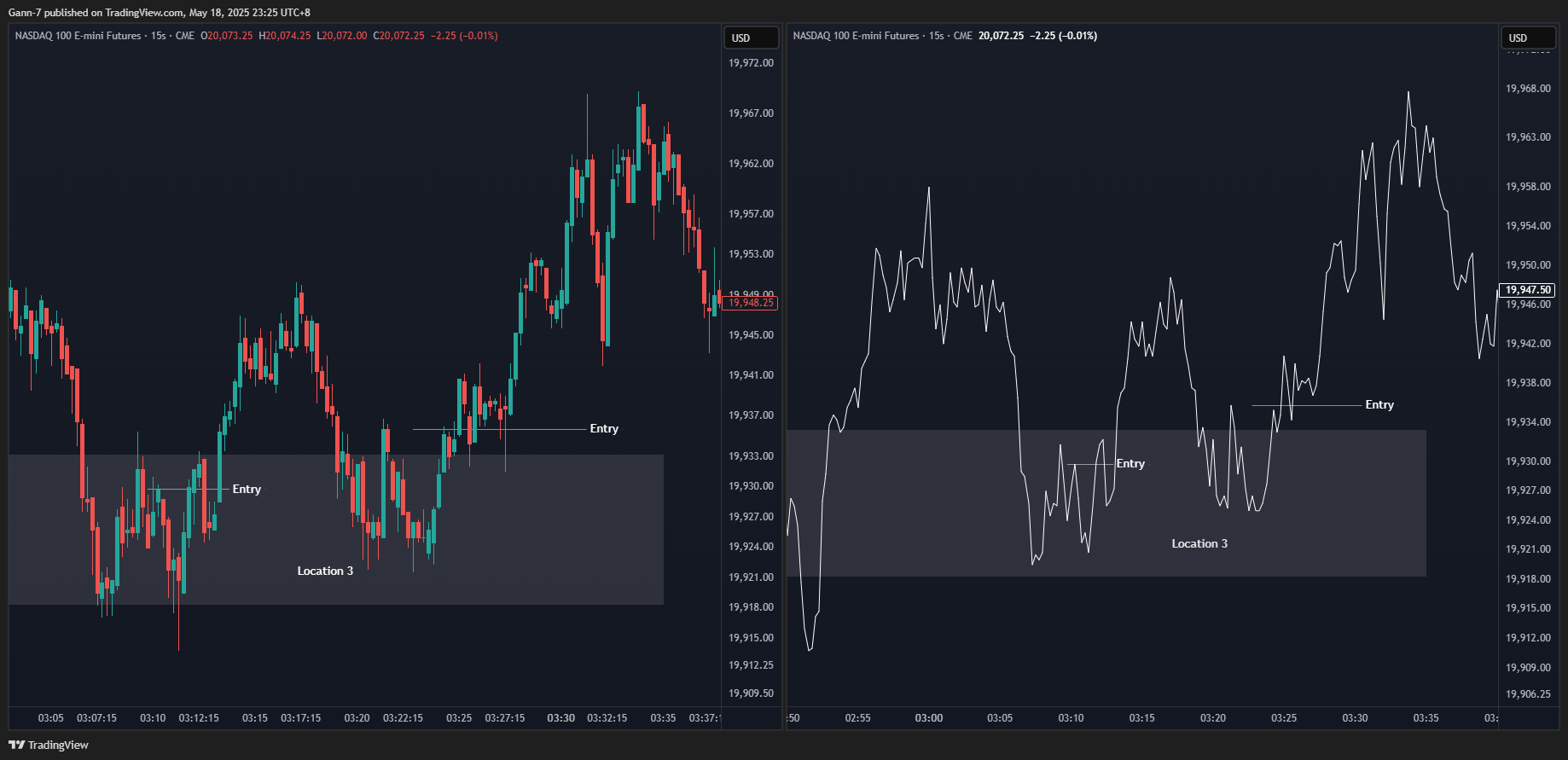Click the 19,912.25 price axis label
The height and width of the screenshot is (760, 1568).
751,665
